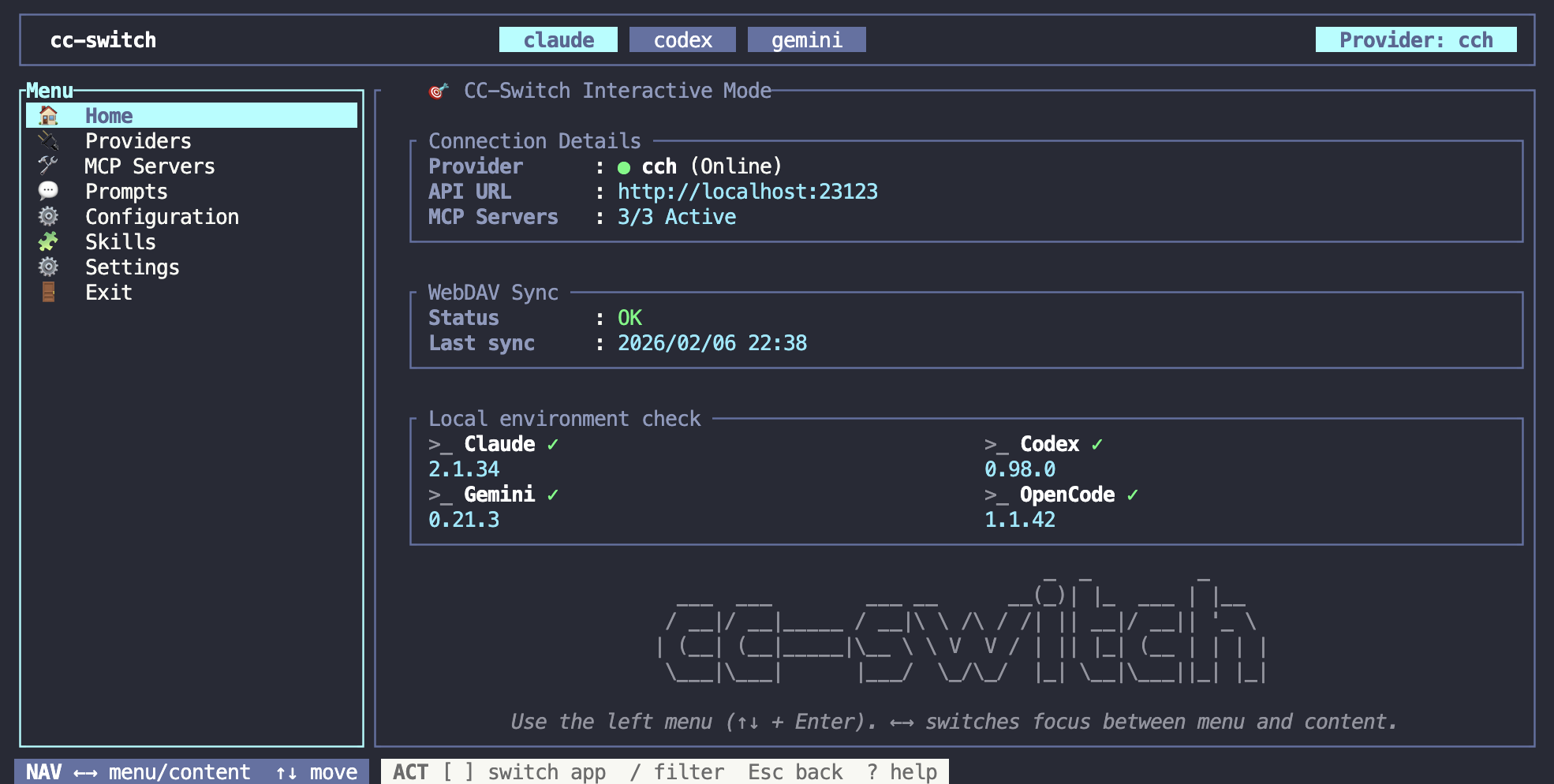Image resolution: width=1554 pixels, height=784 pixels.
Task: Switch to the gemini tab
Action: point(806,39)
